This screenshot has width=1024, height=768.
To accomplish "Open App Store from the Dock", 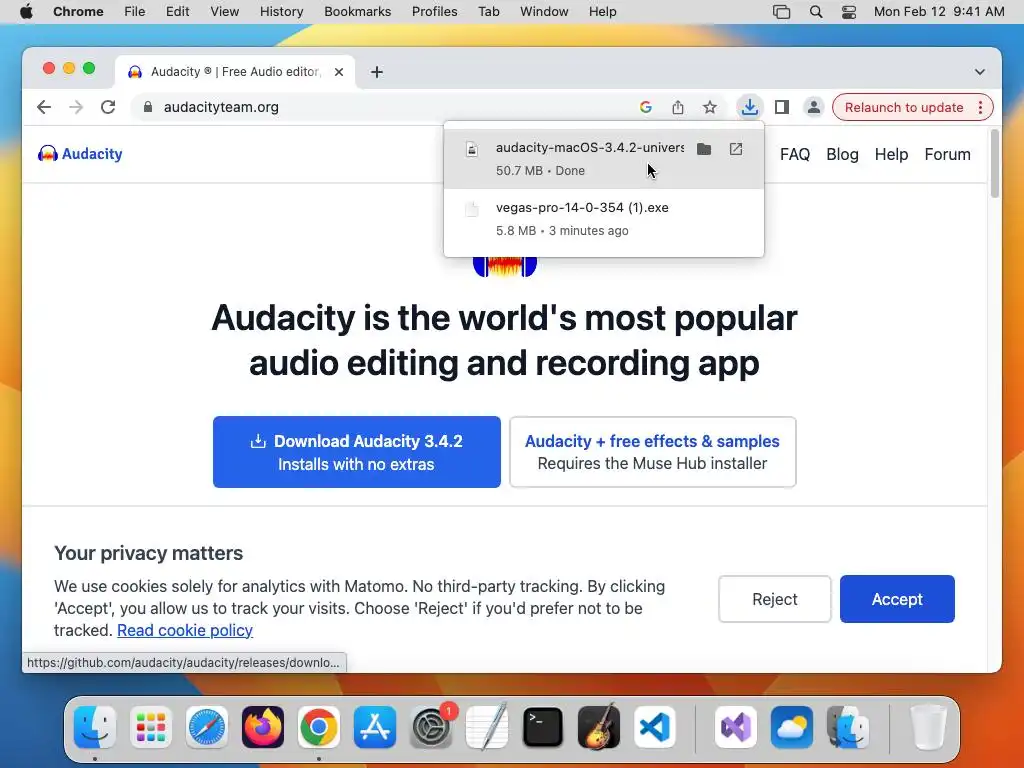I will coord(375,727).
